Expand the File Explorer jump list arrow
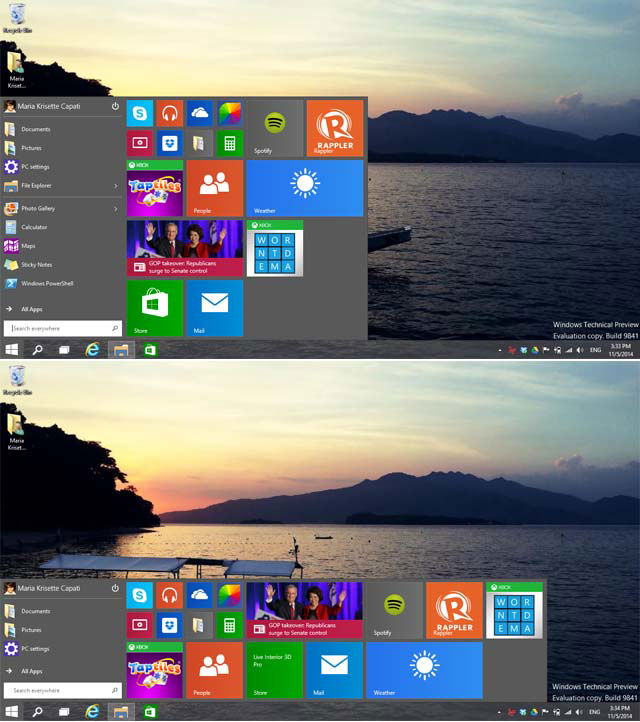640x722 pixels. coord(116,186)
